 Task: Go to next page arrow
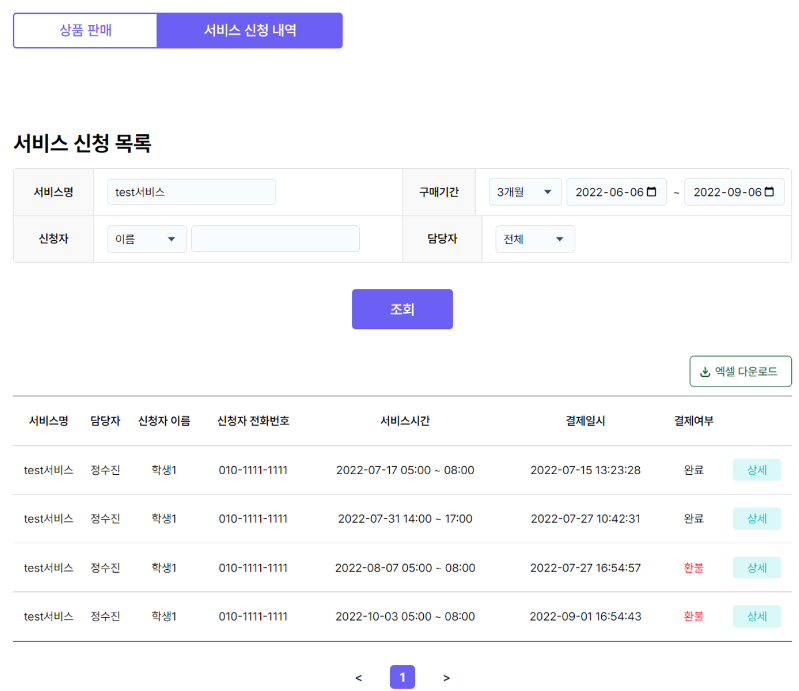pyautogui.click(x=446, y=678)
